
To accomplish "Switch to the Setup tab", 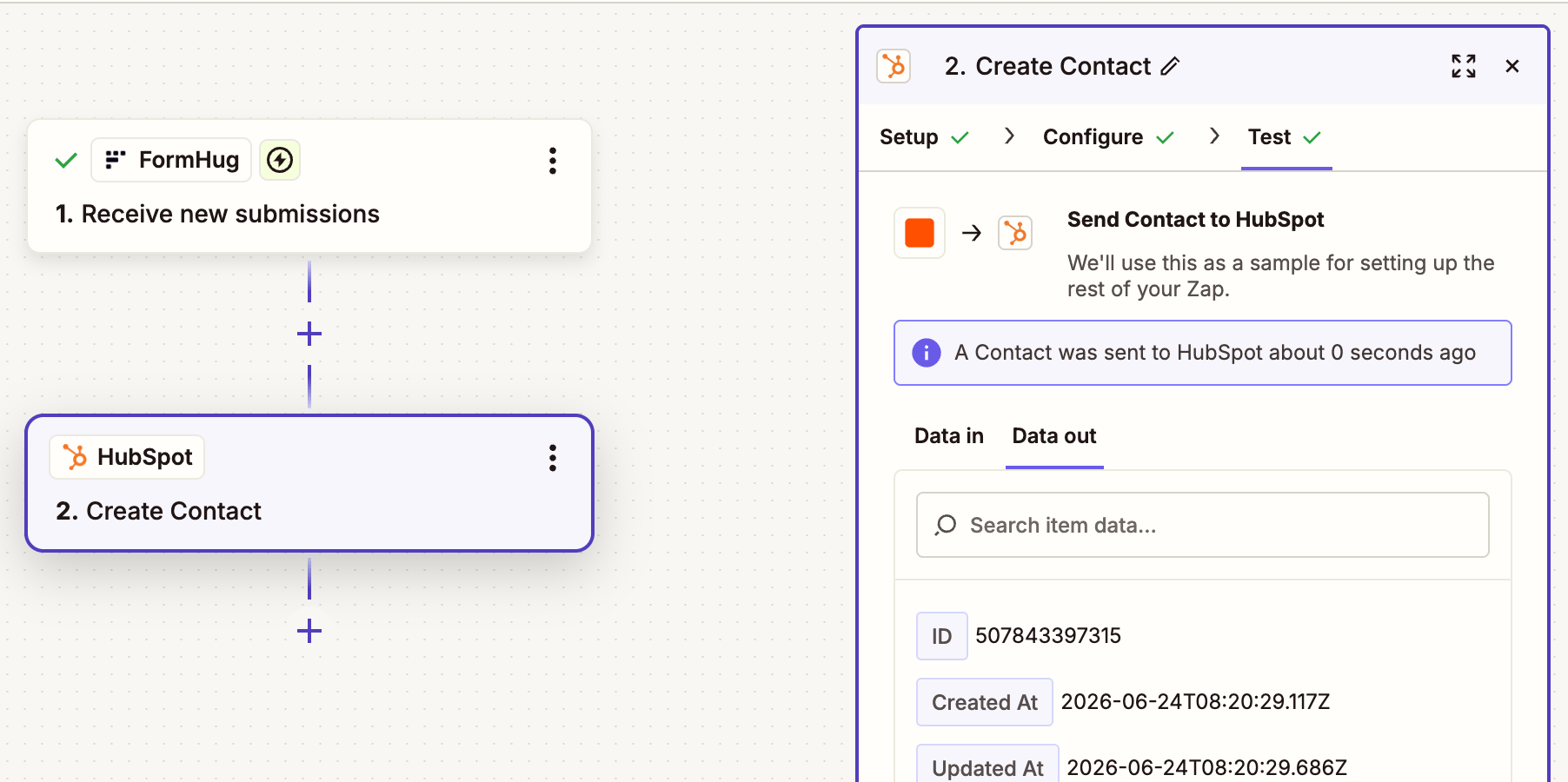I will tap(924, 137).
